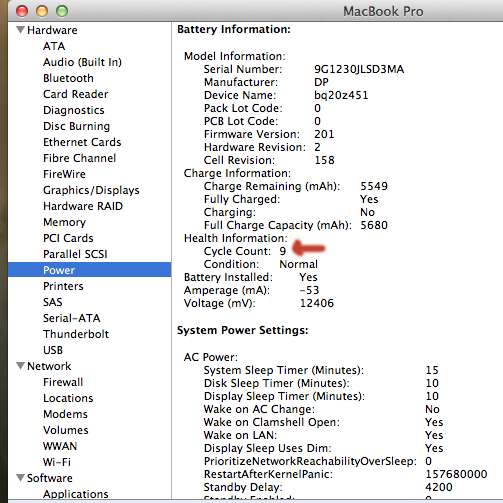
Task: Collapse the Software section triangle
Action: 20,478
